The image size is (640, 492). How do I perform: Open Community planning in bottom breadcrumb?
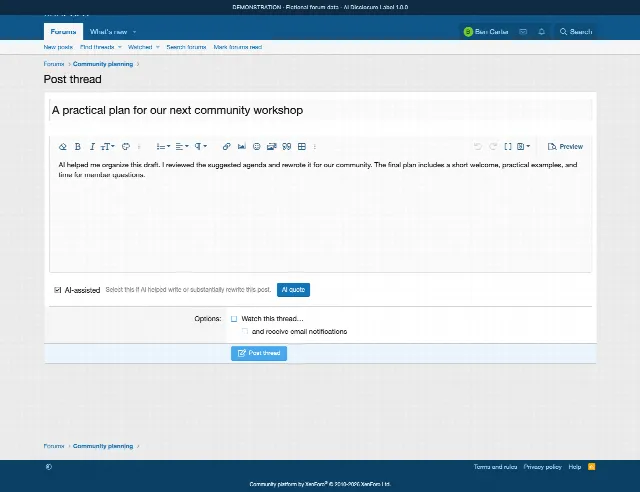[x=103, y=446]
